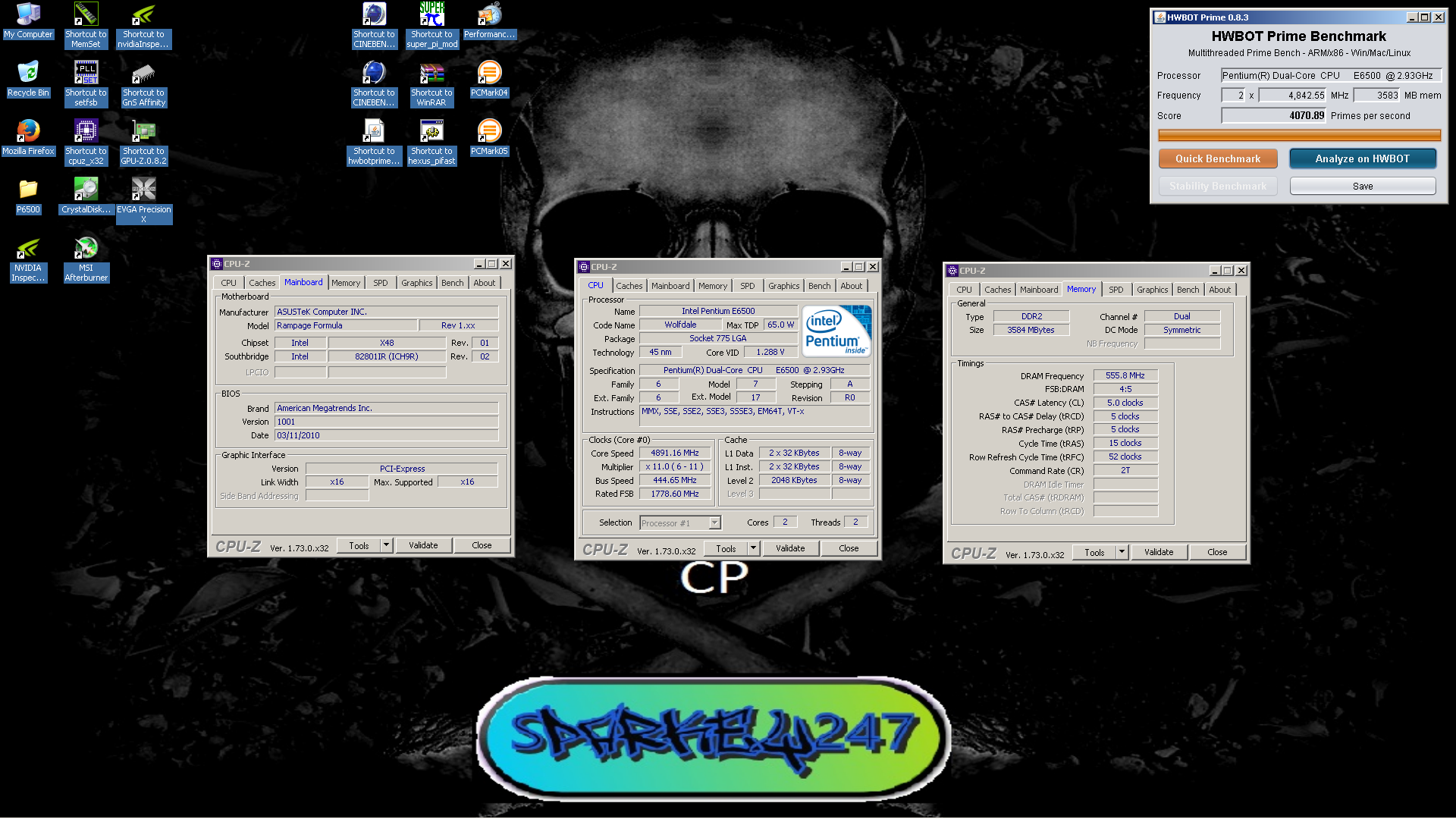Open first Shortcut to CINEBENCH icon
The image size is (1456, 819).
click(x=374, y=26)
